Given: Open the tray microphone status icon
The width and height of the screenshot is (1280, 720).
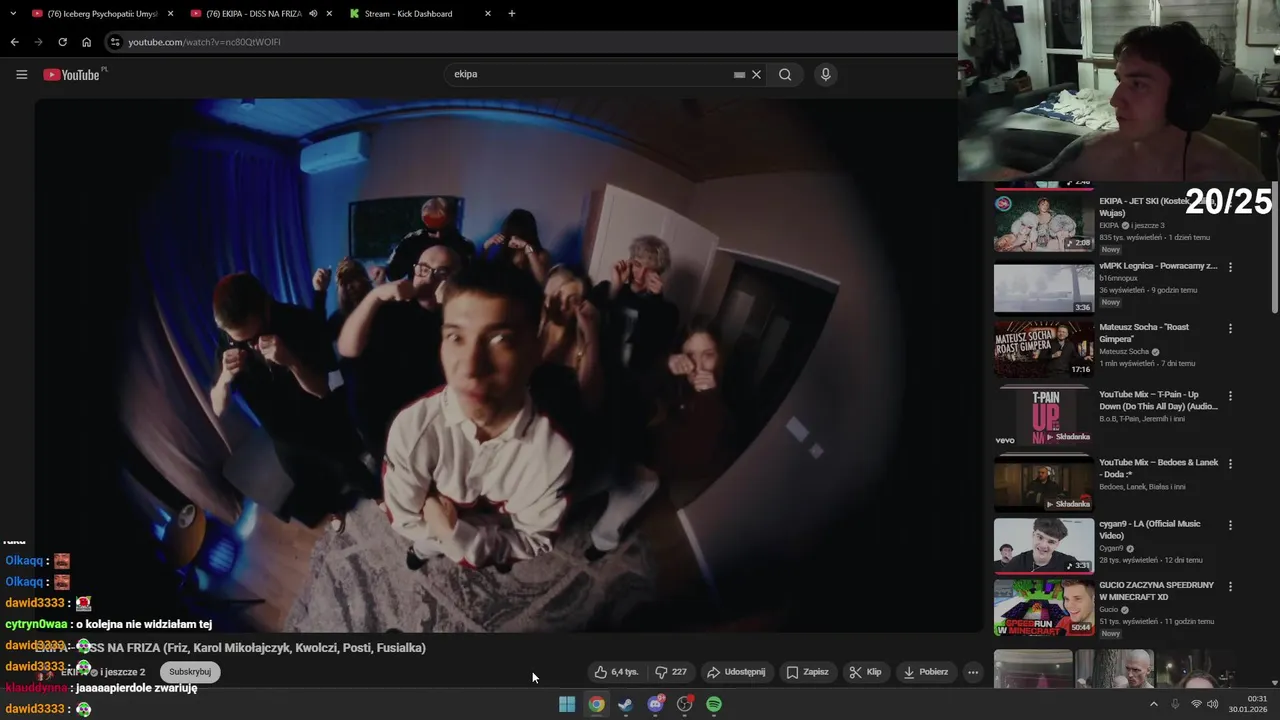Looking at the screenshot, I should (1175, 704).
